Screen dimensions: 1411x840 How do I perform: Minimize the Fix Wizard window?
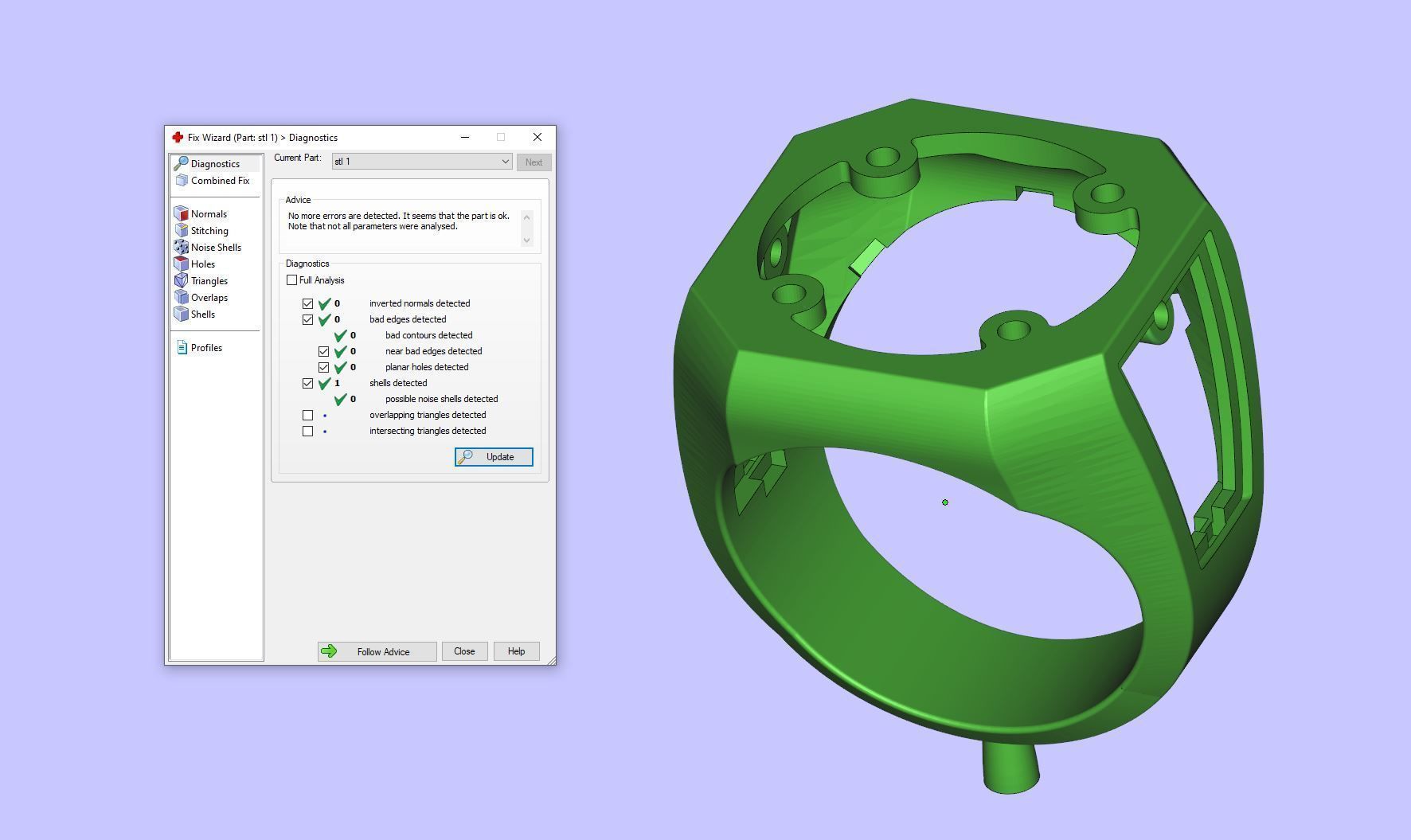(465, 137)
